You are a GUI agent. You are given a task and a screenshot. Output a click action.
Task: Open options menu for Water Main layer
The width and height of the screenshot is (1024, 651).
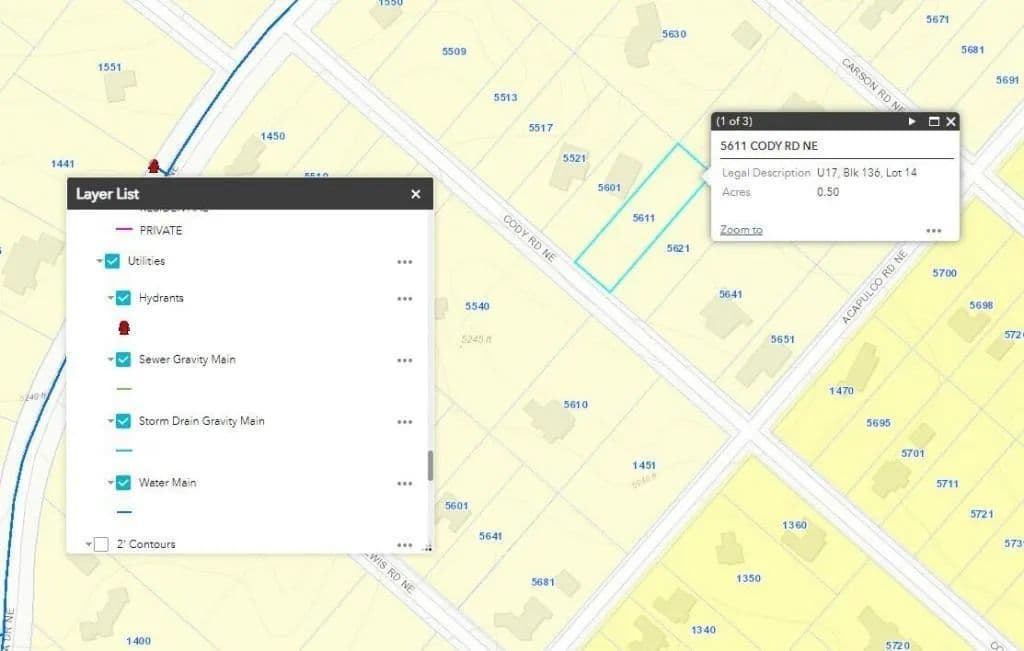coord(404,484)
